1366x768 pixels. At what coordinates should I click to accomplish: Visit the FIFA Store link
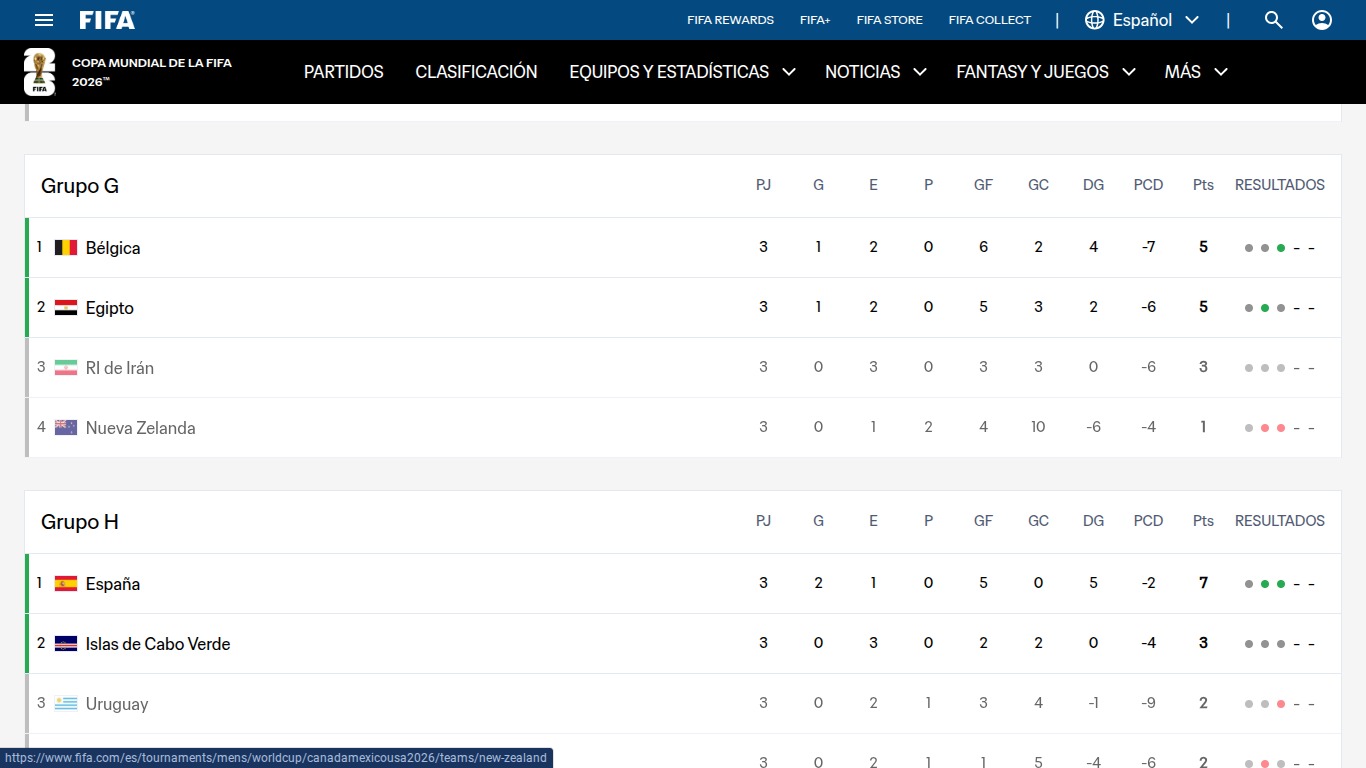(x=890, y=20)
